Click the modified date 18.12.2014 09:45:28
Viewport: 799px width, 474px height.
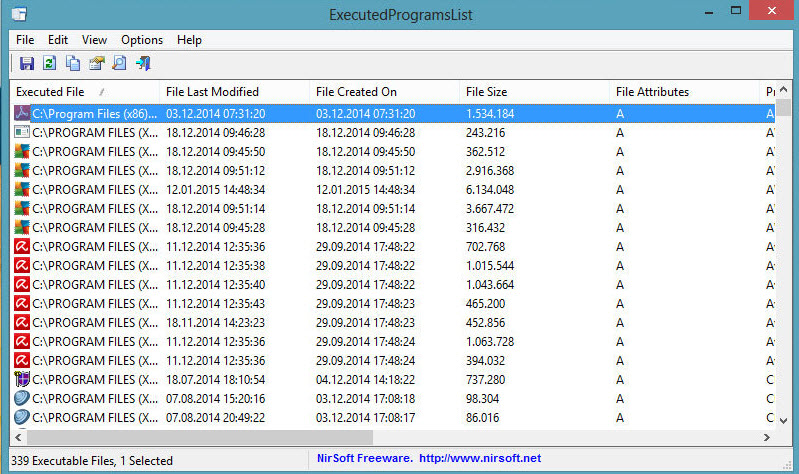coord(216,228)
